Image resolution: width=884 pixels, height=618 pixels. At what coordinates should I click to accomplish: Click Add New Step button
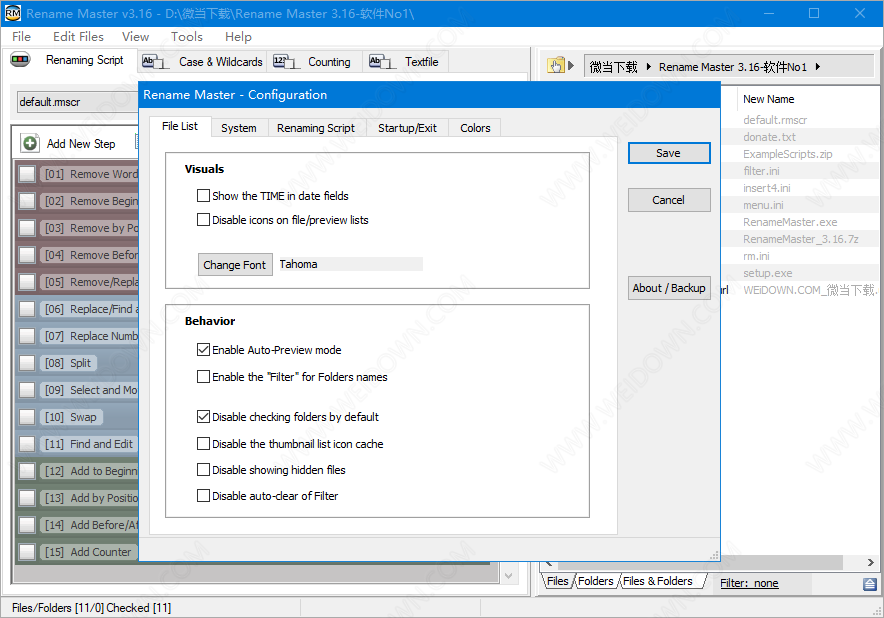[x=69, y=143]
